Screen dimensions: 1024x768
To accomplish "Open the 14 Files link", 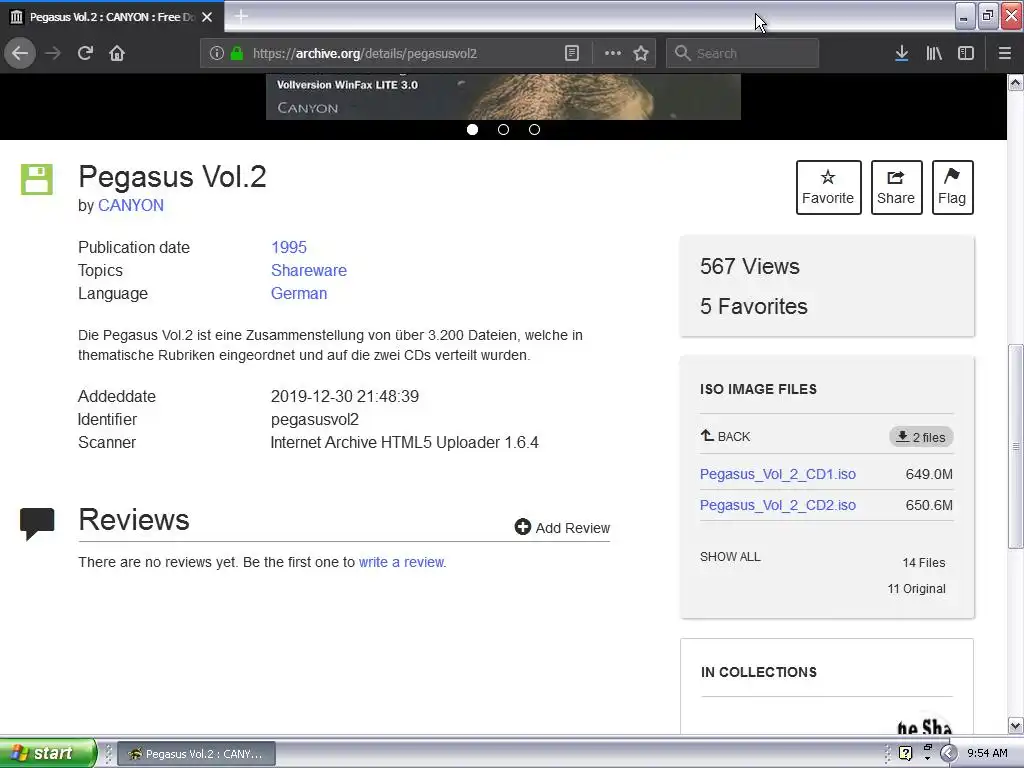I will (x=923, y=562).
